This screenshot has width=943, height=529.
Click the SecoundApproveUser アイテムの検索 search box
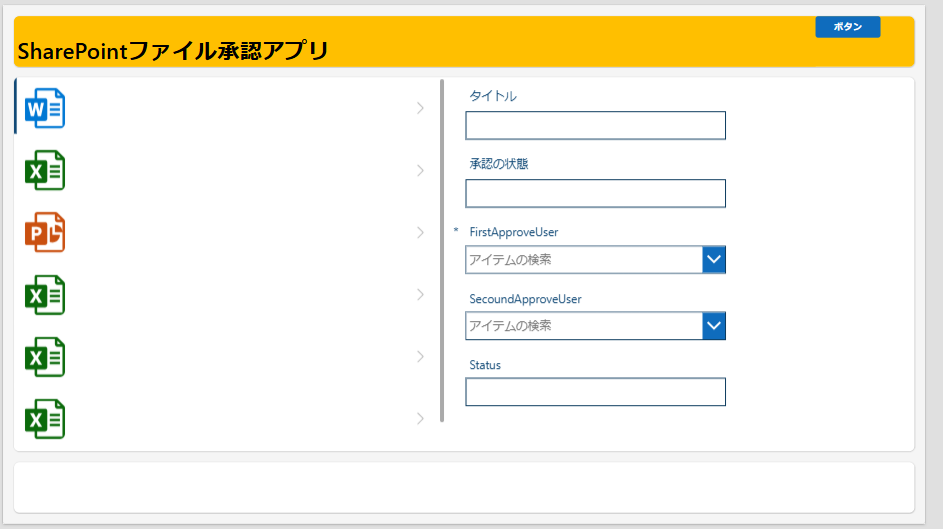584,326
